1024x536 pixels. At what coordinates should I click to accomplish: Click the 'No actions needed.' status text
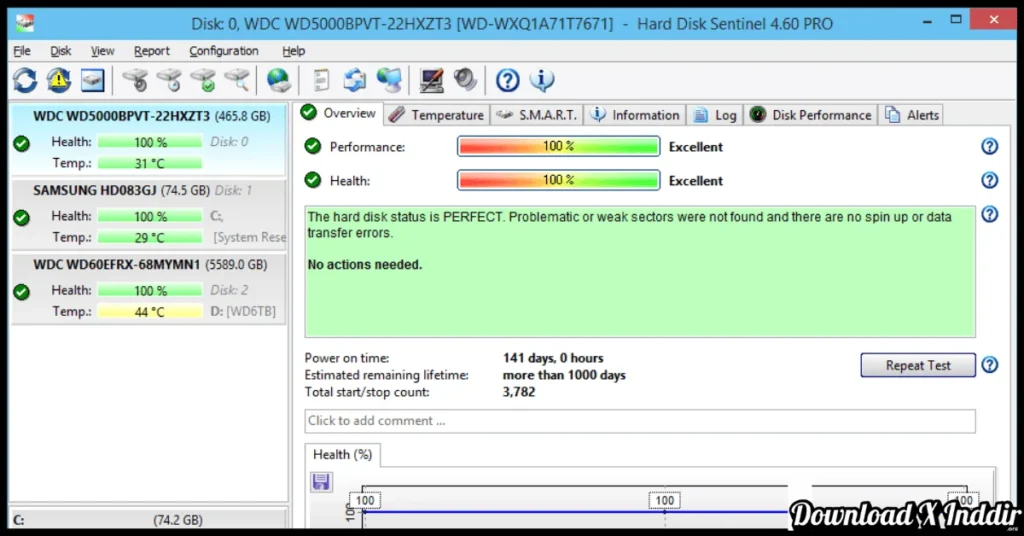[364, 264]
